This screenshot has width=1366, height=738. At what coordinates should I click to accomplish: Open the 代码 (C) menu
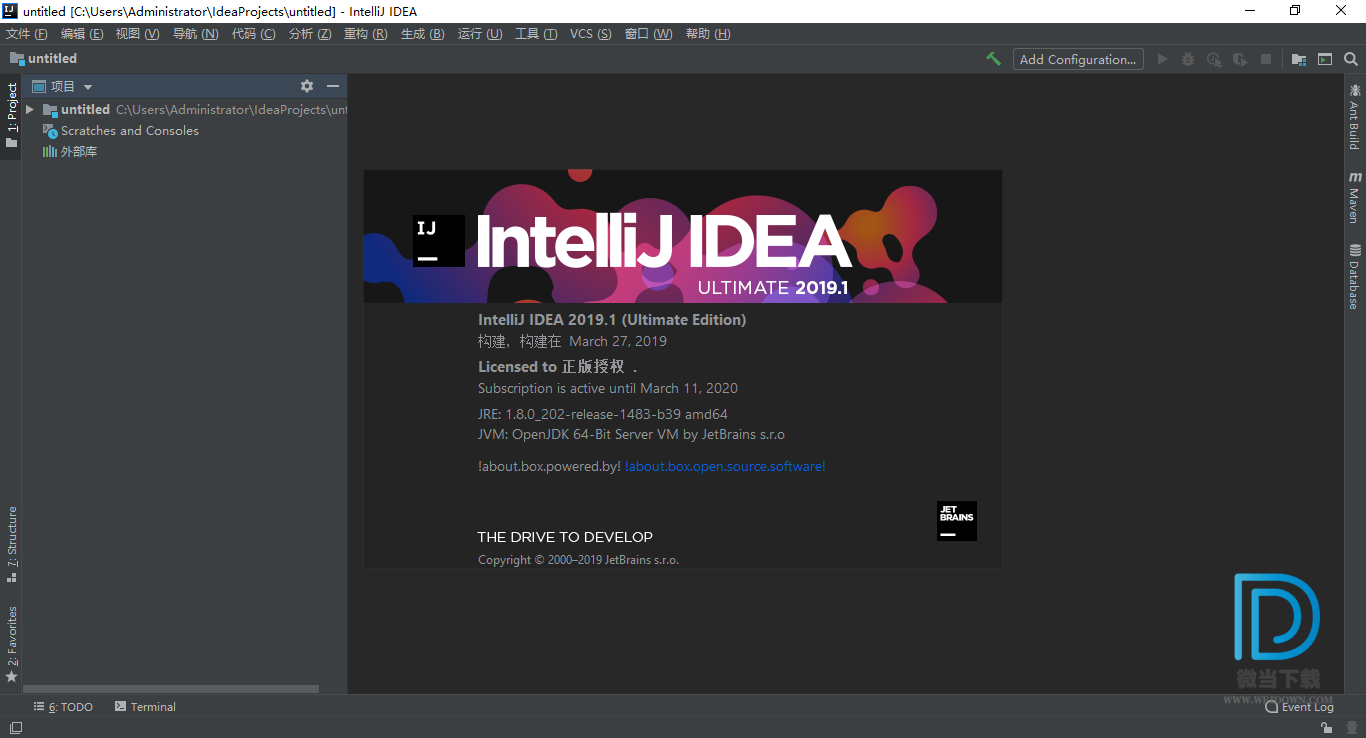pos(254,34)
